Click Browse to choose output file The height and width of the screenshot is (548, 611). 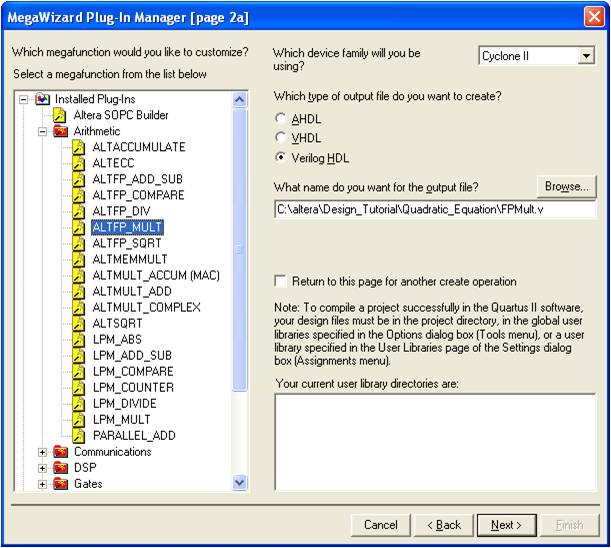pos(567,187)
